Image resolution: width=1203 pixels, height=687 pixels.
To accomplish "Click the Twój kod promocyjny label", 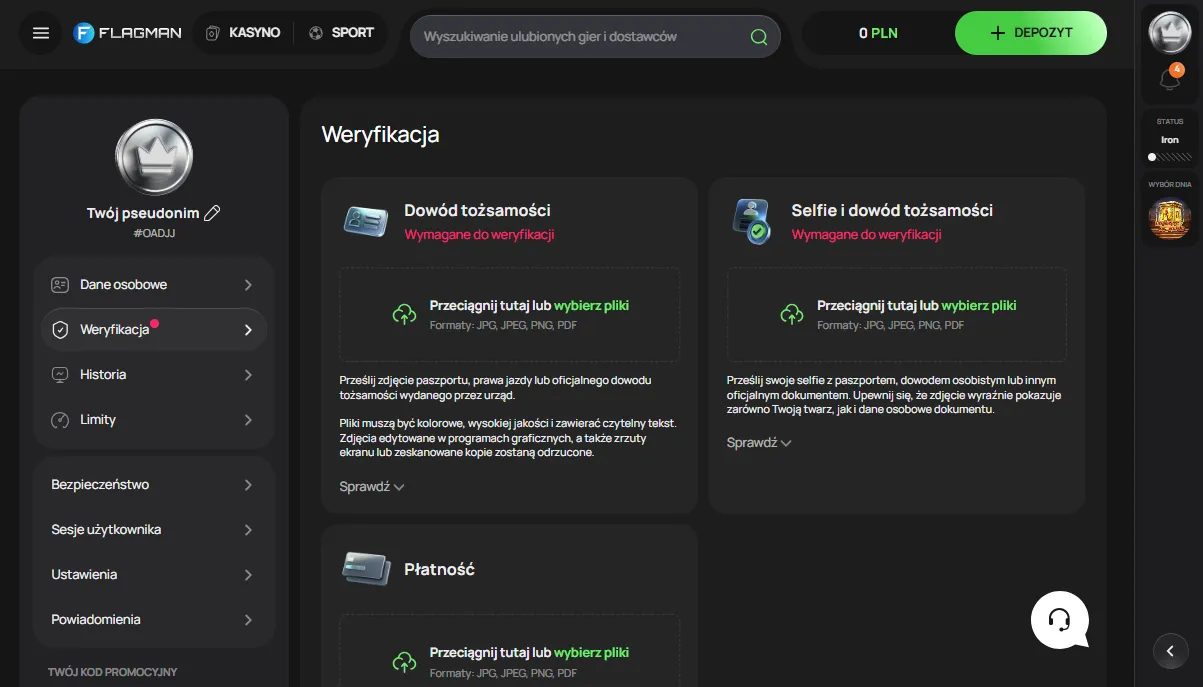I will click(112, 672).
